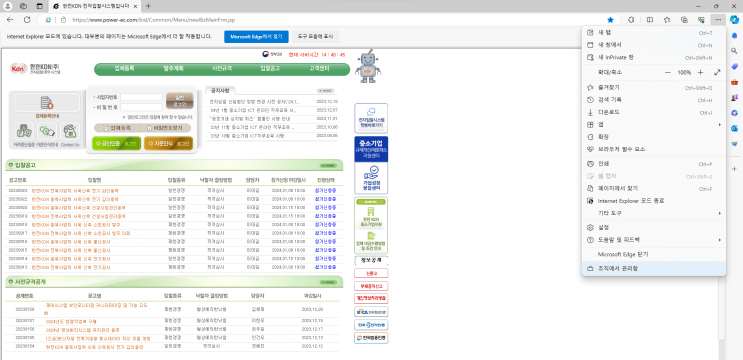Expand the 앱 submenu arrow
The width and height of the screenshot is (743, 360).
pos(719,125)
